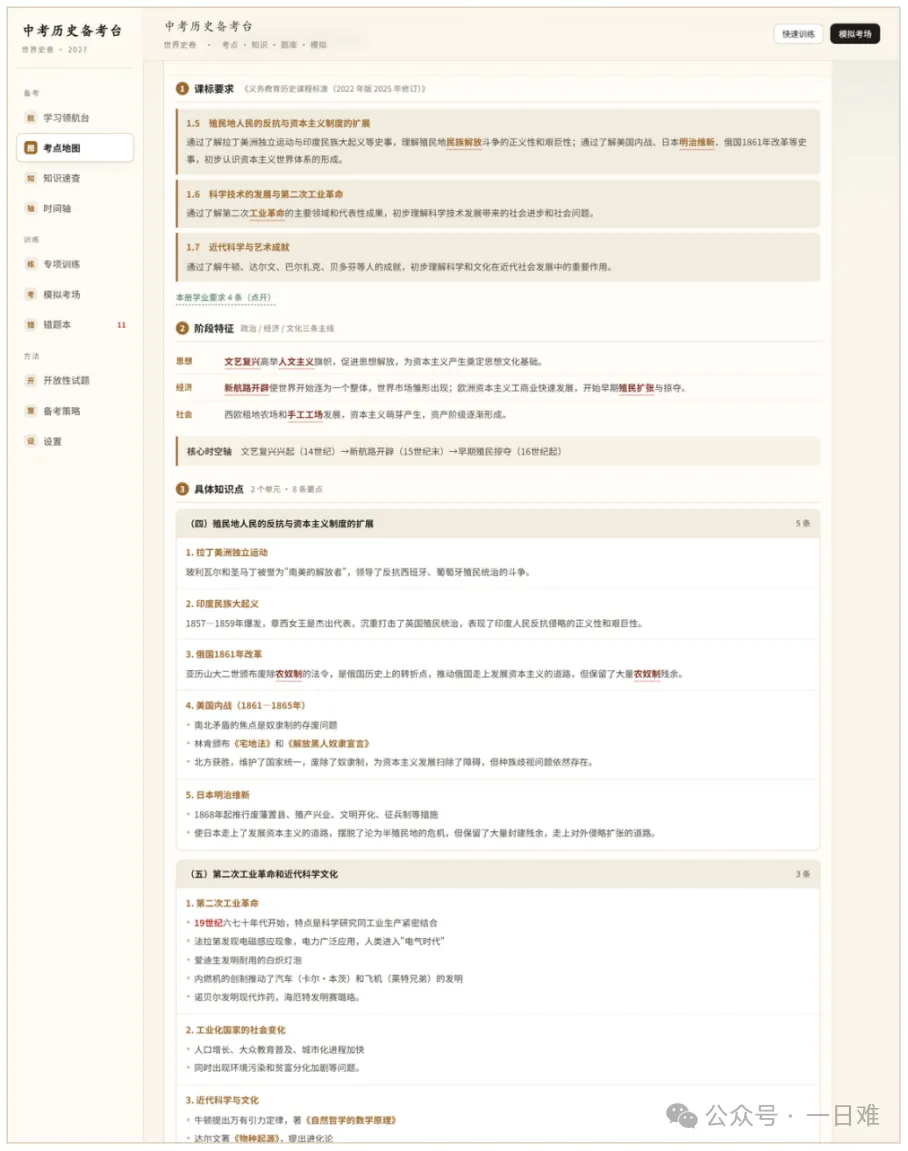Click highlighted term 明治维新 in card 1.5

tap(697, 142)
